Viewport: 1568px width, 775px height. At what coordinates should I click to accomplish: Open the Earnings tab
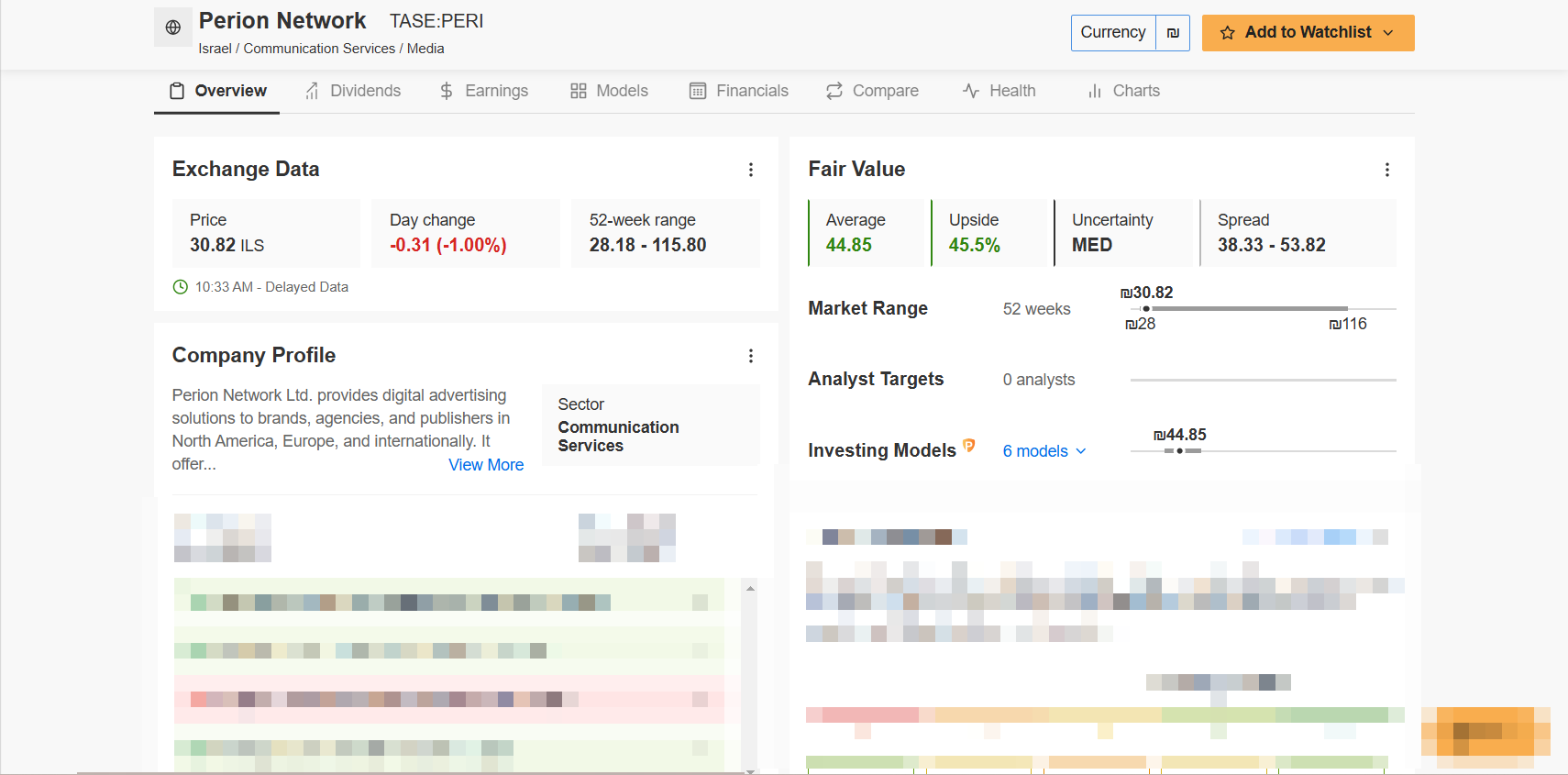tap(483, 91)
